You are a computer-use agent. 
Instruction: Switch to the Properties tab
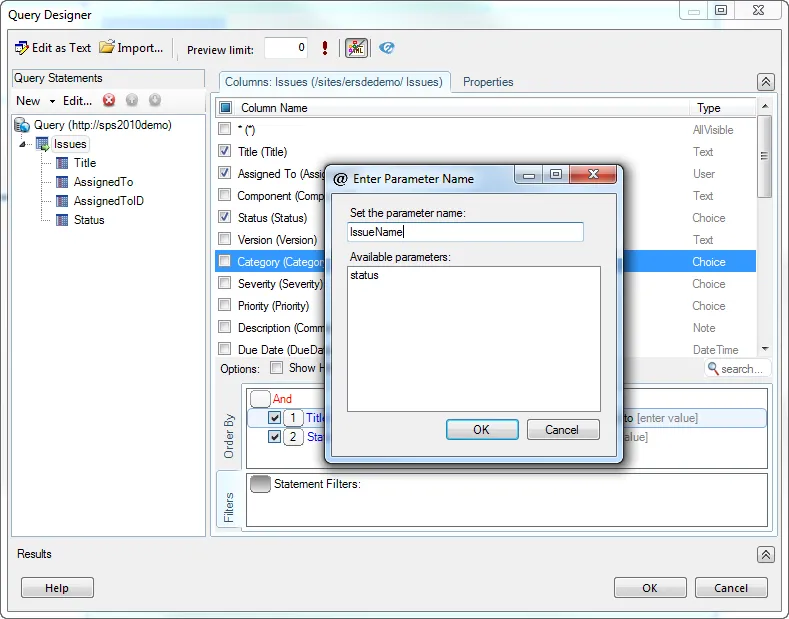[x=488, y=82]
